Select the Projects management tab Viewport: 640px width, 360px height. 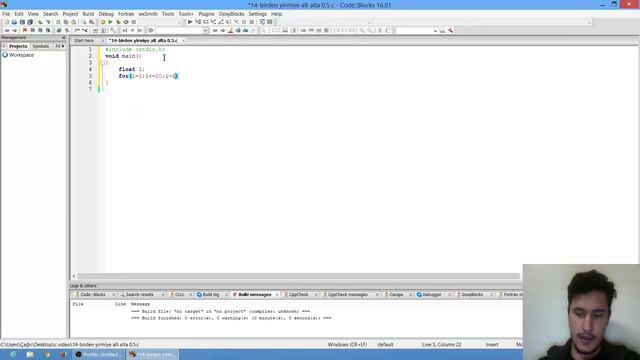tap(18, 46)
